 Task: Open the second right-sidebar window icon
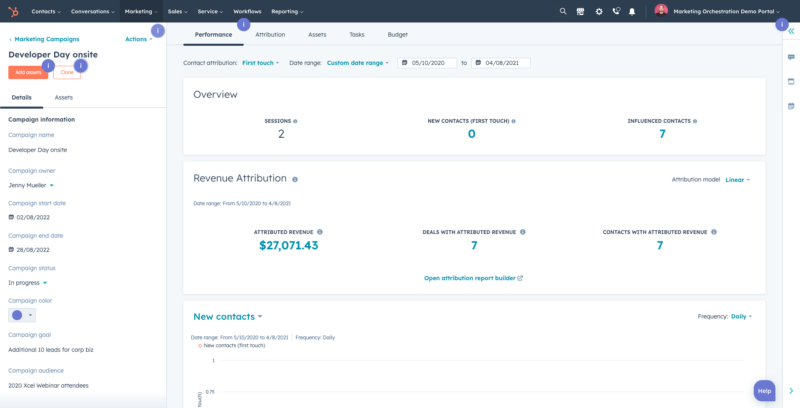point(791,82)
